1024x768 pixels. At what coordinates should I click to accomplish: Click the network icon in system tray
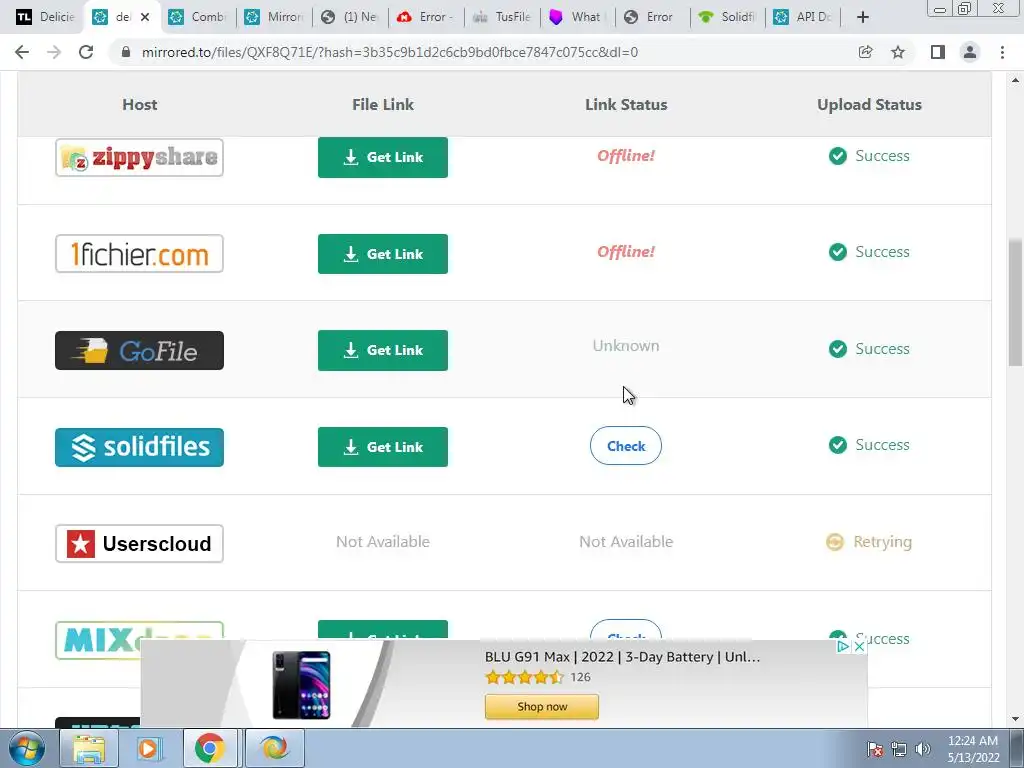[899, 749]
